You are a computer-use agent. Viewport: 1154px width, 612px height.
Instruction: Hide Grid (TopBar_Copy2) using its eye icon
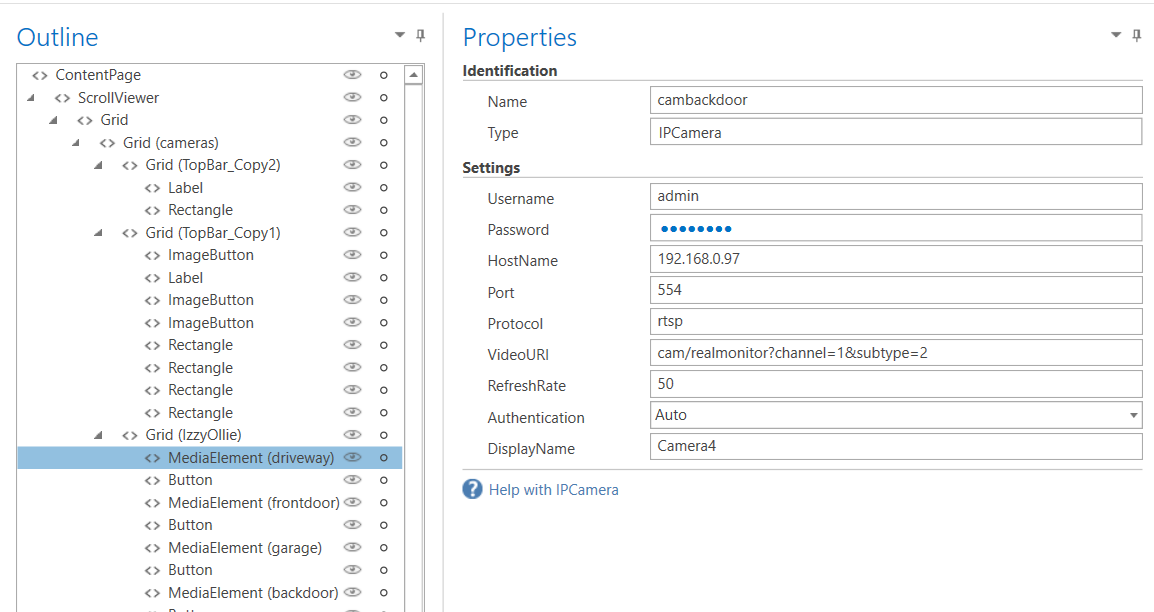click(x=353, y=165)
